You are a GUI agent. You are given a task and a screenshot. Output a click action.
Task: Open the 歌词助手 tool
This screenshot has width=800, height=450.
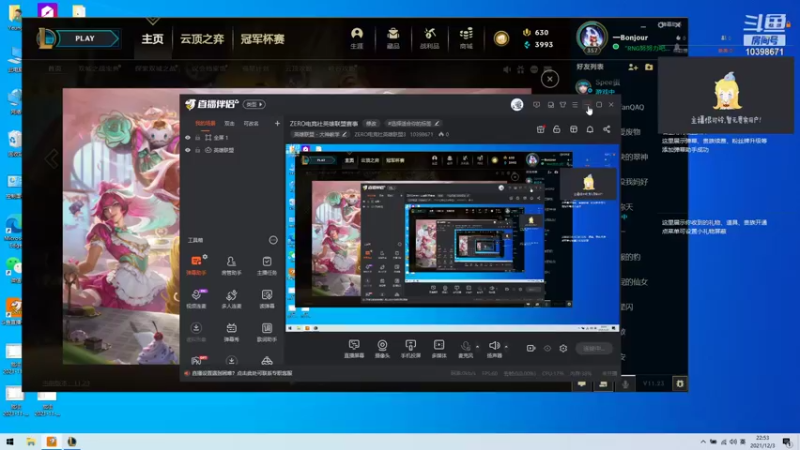[266, 332]
